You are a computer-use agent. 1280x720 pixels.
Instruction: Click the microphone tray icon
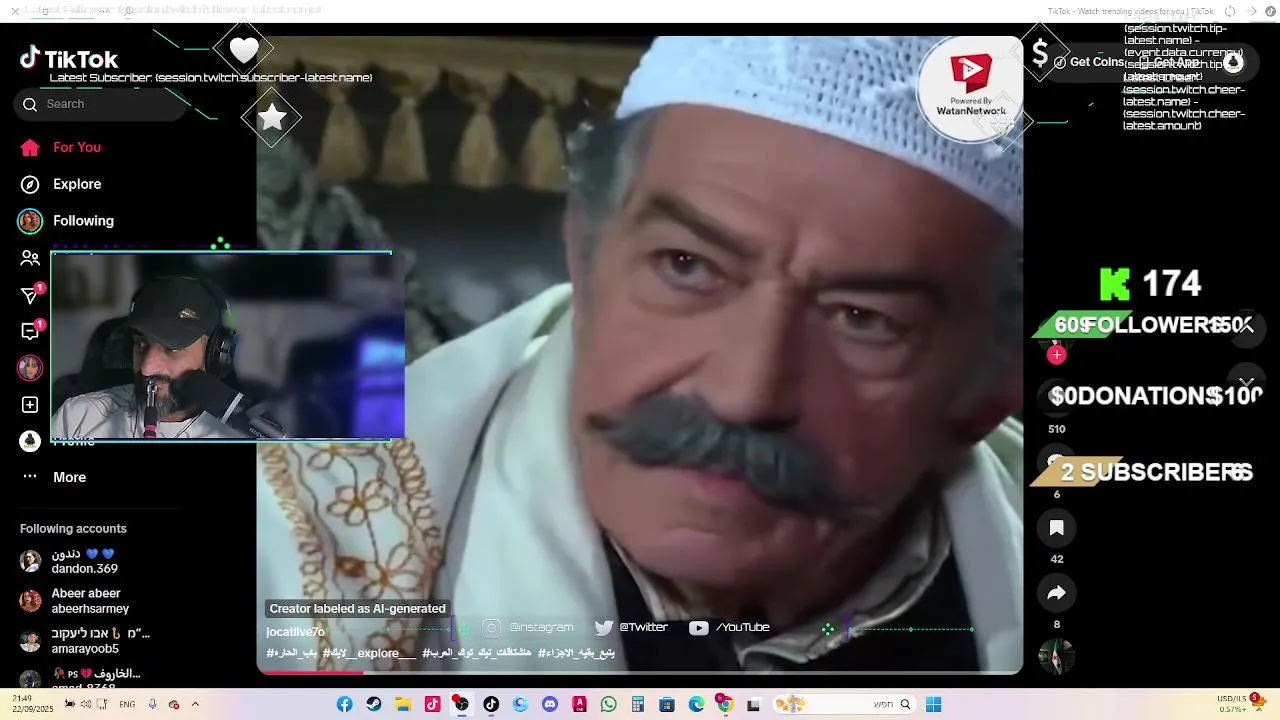152,704
